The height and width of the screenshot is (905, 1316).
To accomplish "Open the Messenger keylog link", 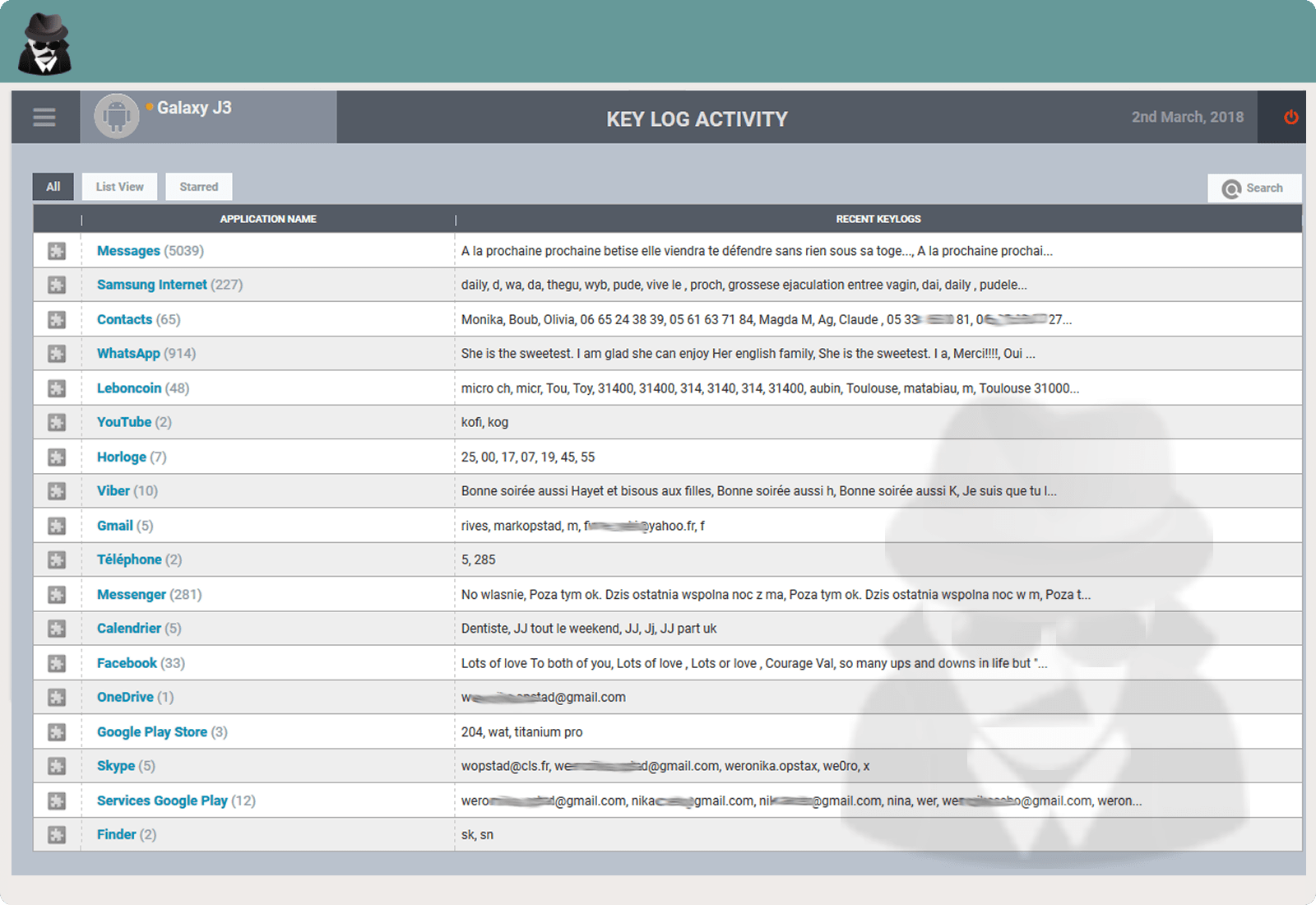I will (x=132, y=594).
